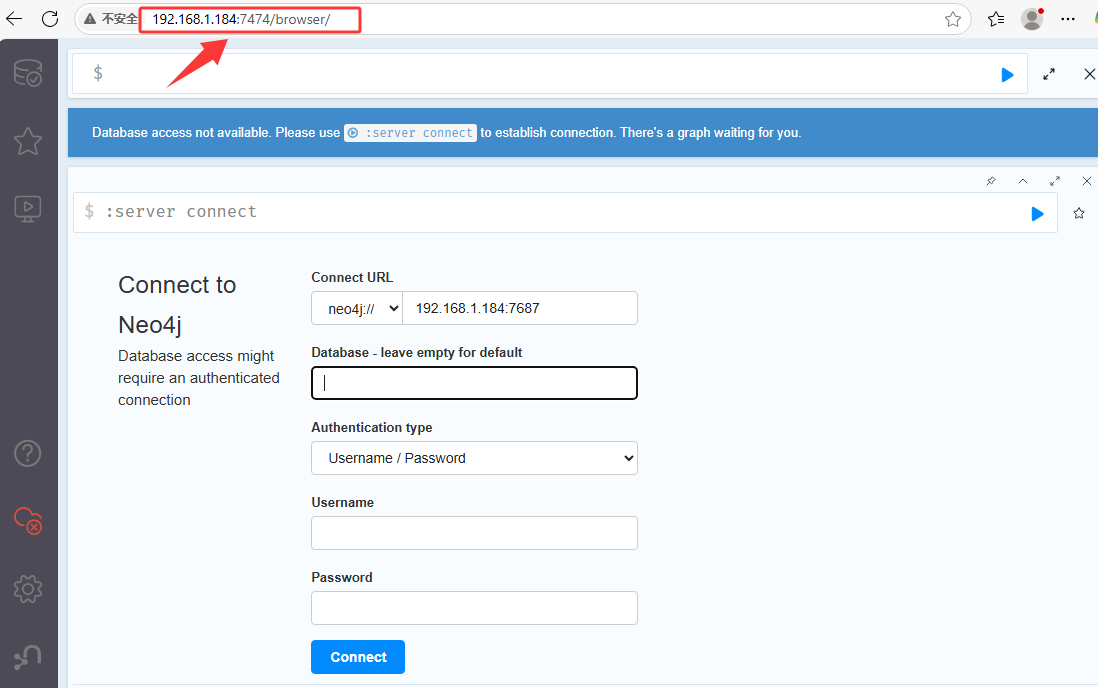
Task: Open the favorites star sidebar icon
Action: point(28,142)
